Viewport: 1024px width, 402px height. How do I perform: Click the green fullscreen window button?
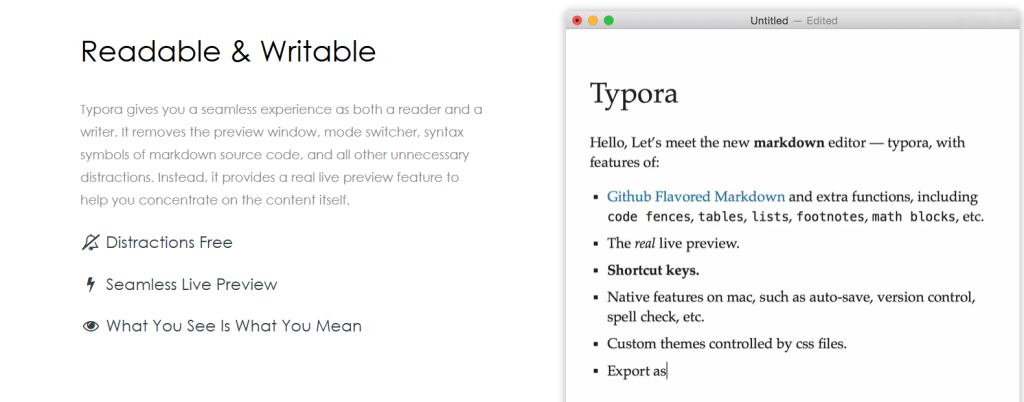[x=609, y=20]
